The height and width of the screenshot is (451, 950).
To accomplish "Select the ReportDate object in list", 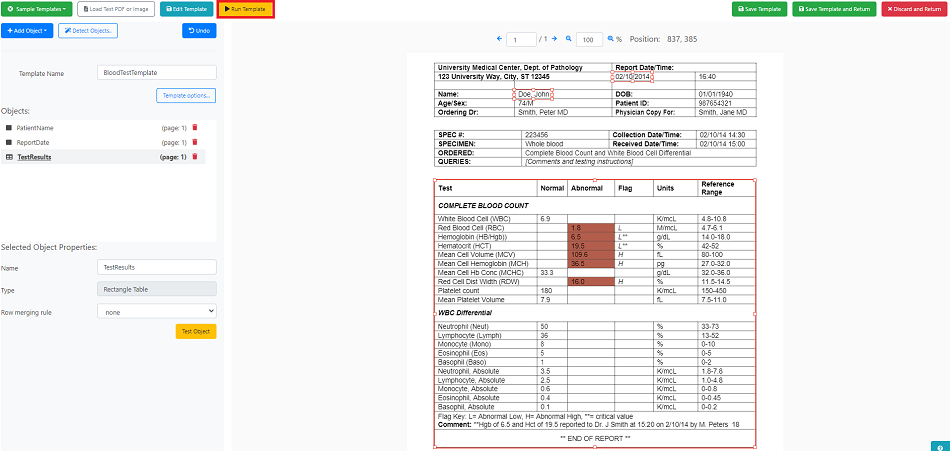I will 32,142.
